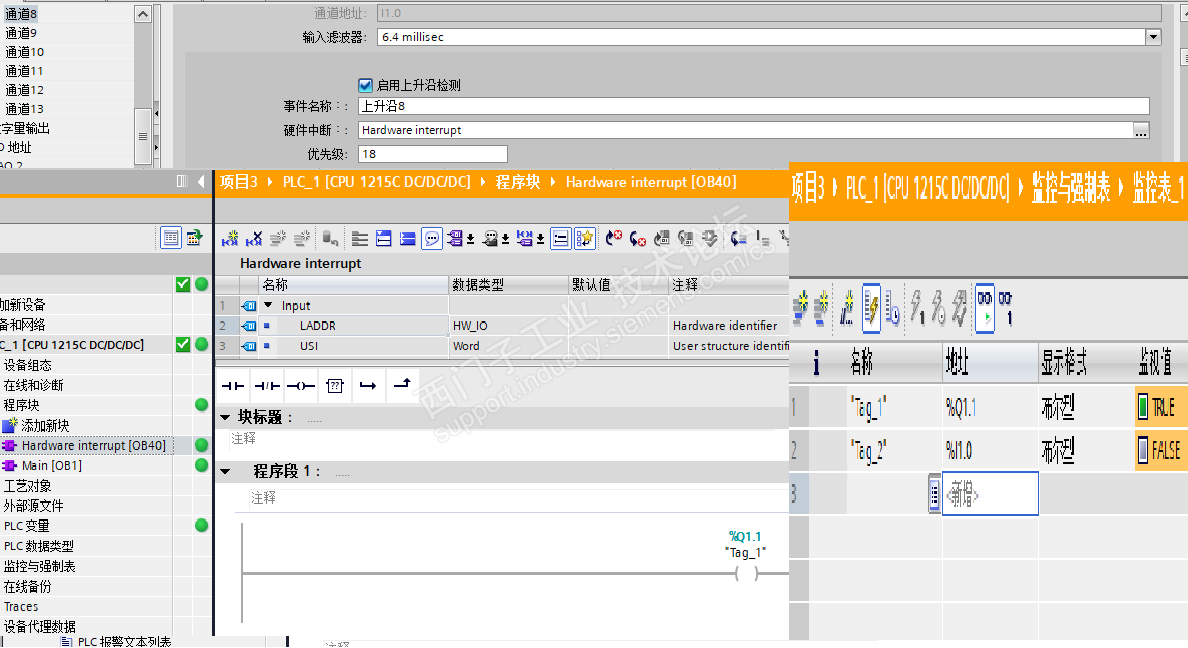Insert normally open contact instruction
The height and width of the screenshot is (648, 1188).
pyautogui.click(x=233, y=386)
